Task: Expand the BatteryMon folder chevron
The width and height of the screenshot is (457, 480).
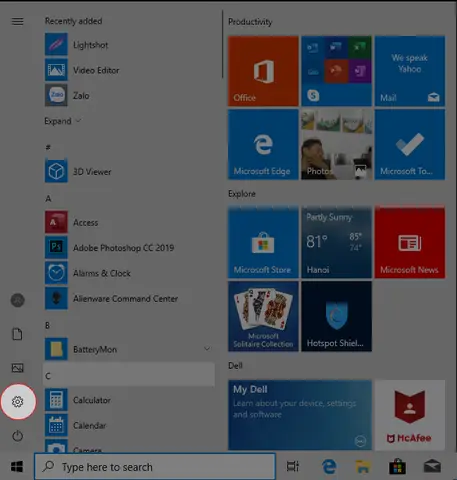Action: coord(207,349)
